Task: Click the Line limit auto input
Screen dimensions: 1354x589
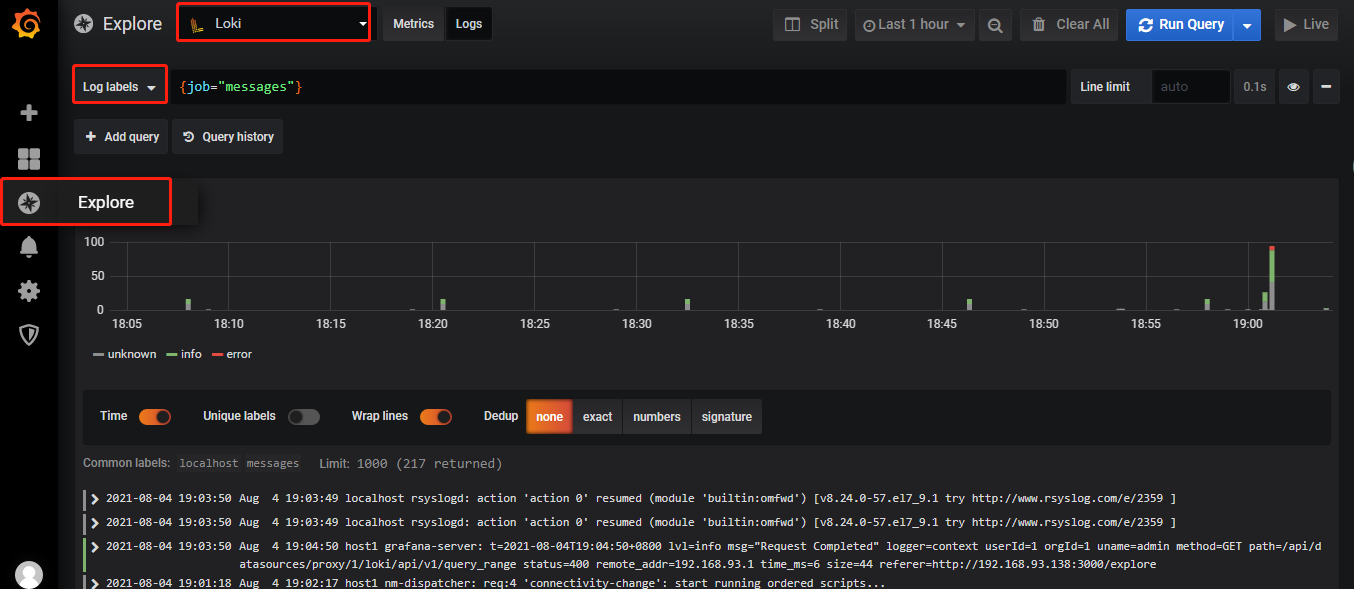Action: click(x=1191, y=87)
